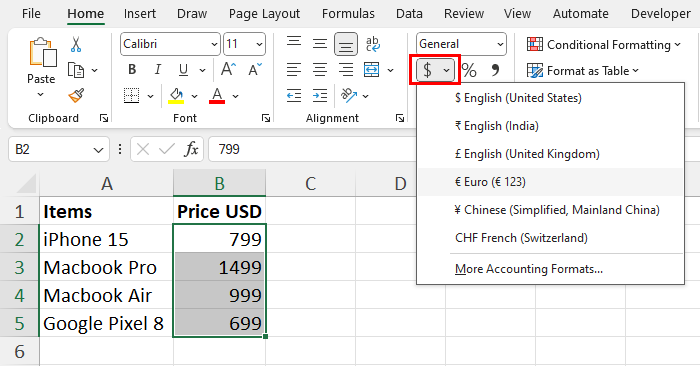Open the Clipboard dialog launcher

point(104,118)
